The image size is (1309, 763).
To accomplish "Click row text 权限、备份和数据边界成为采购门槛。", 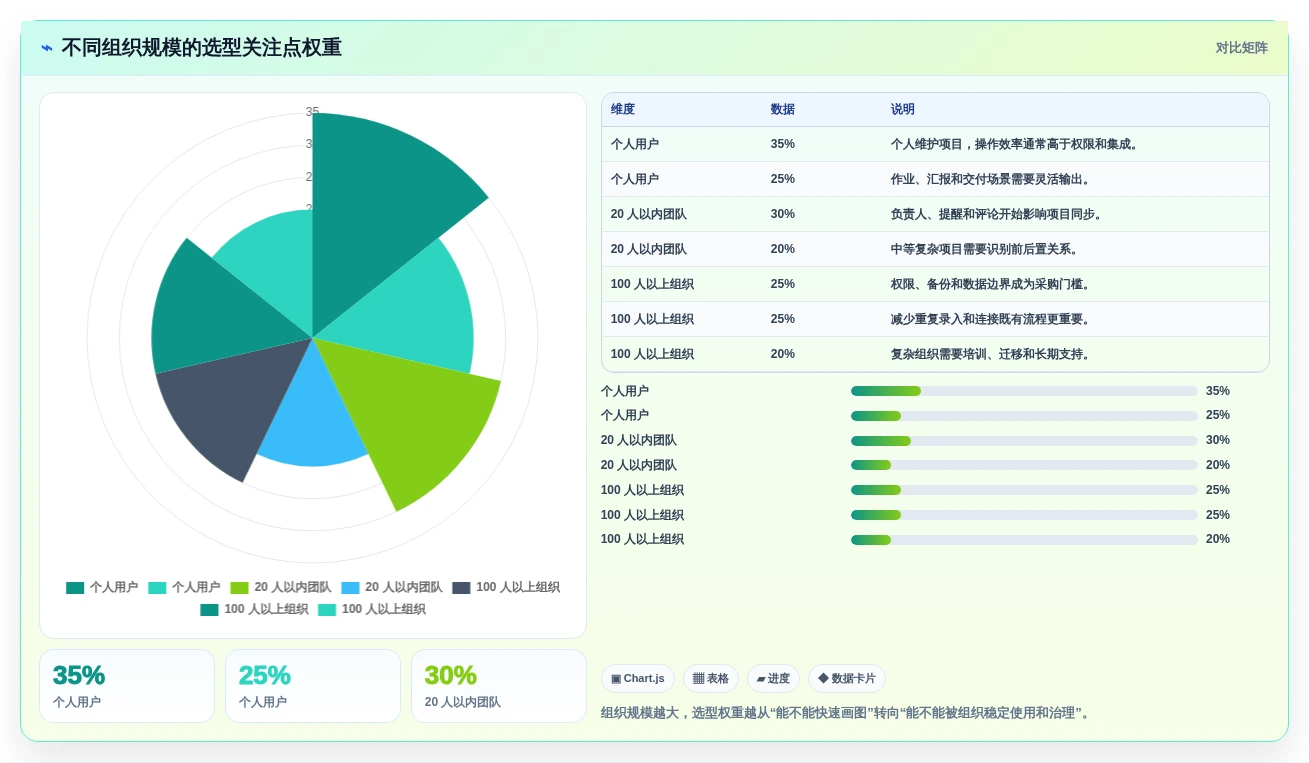I will 992,284.
